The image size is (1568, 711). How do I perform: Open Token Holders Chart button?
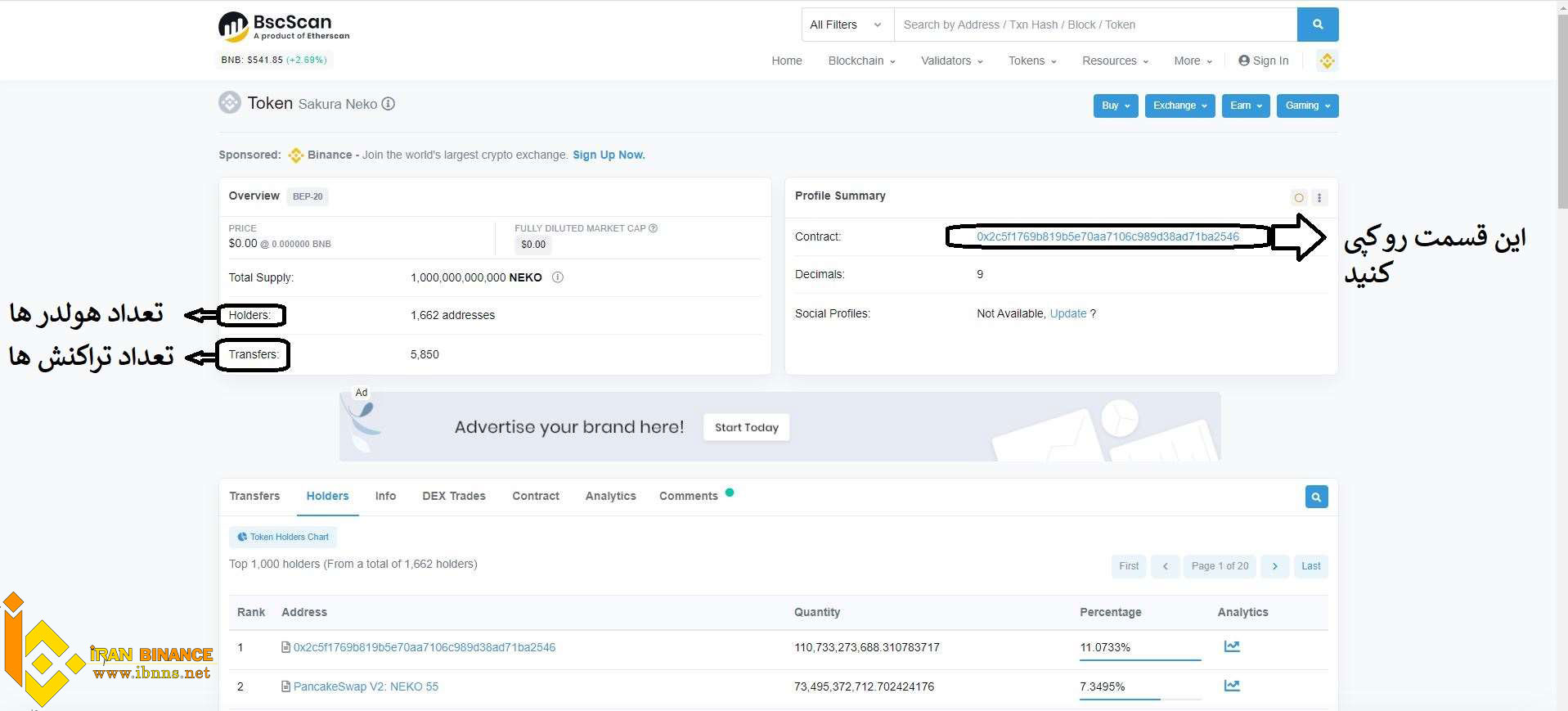click(x=283, y=537)
